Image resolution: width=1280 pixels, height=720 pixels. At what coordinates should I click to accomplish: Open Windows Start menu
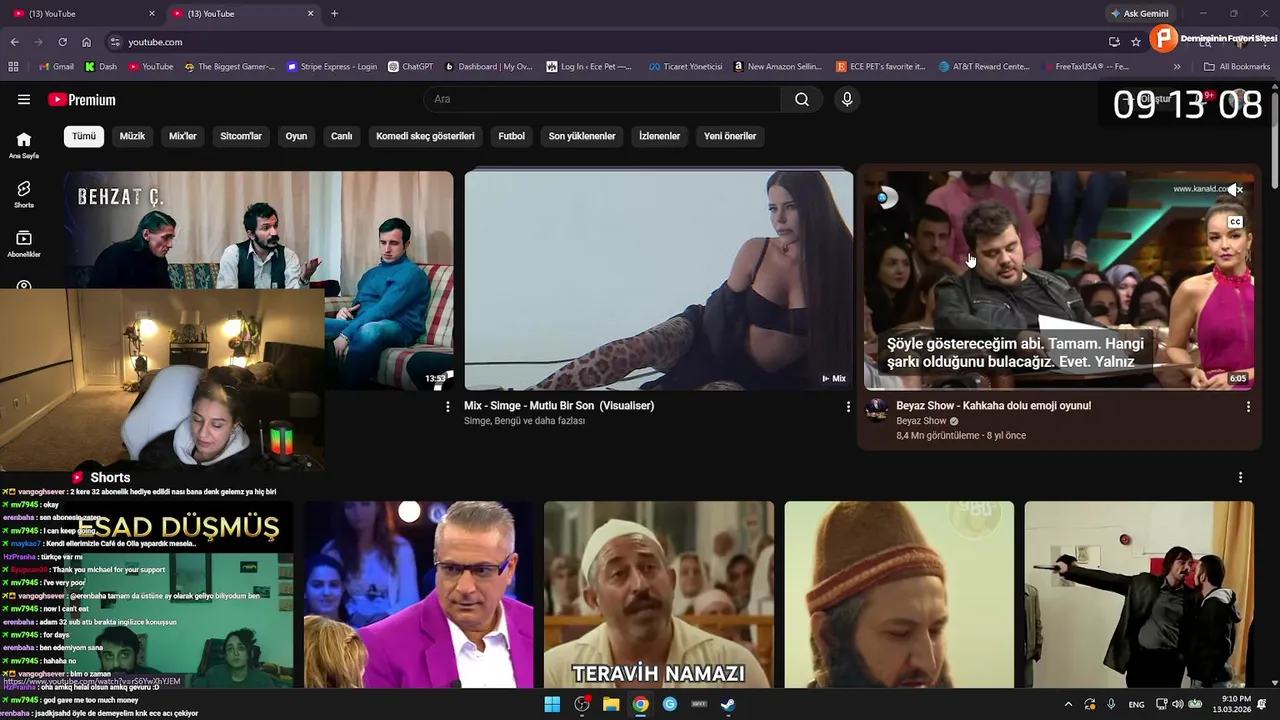[552, 704]
